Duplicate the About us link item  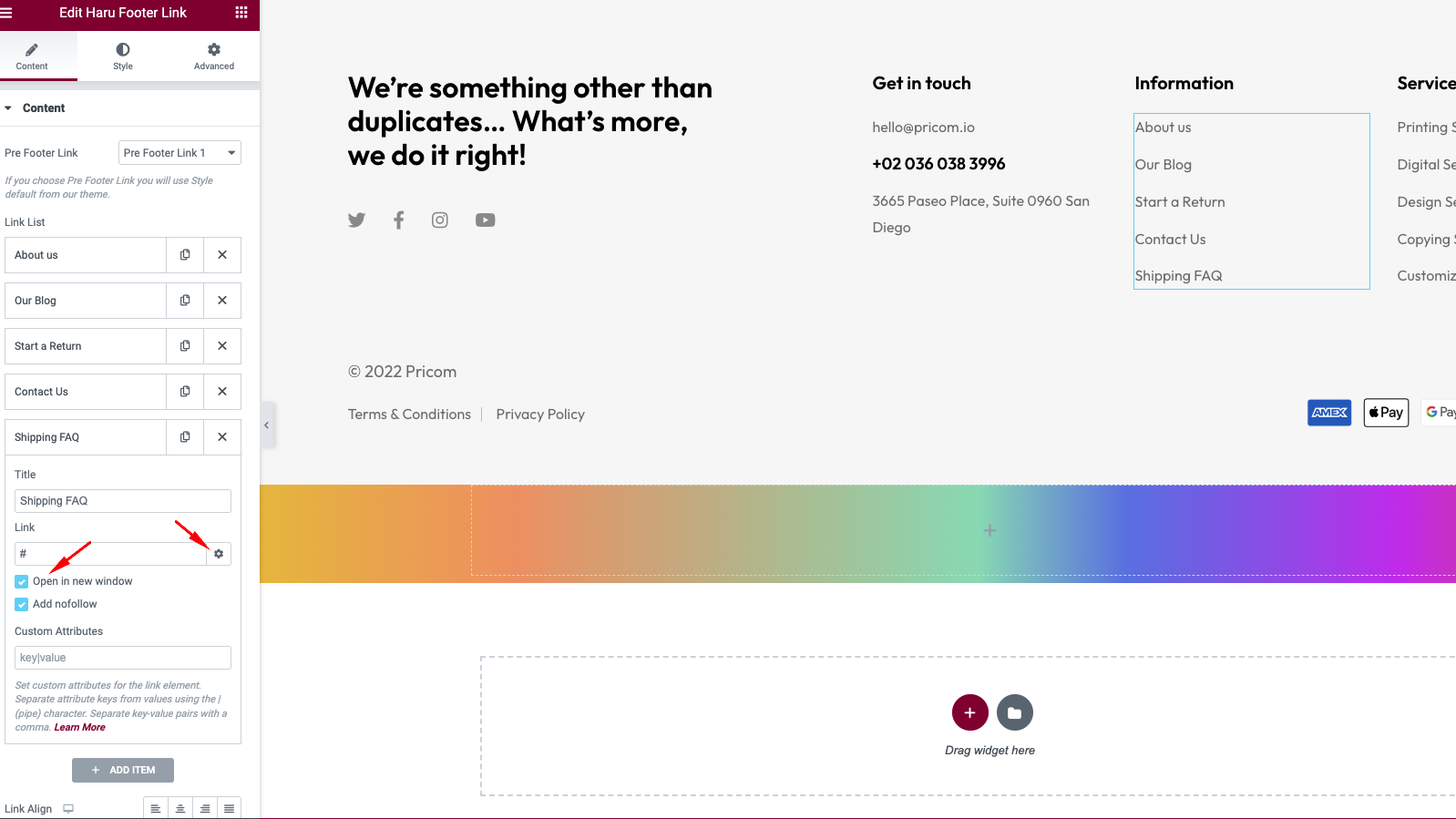click(x=185, y=255)
